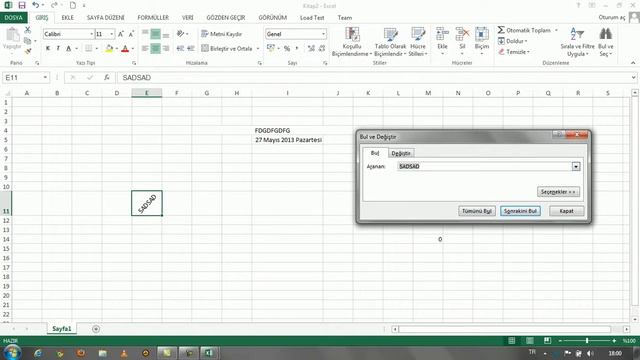Switch to the EKLE ribbon tab
640x360 pixels.
(68, 18)
